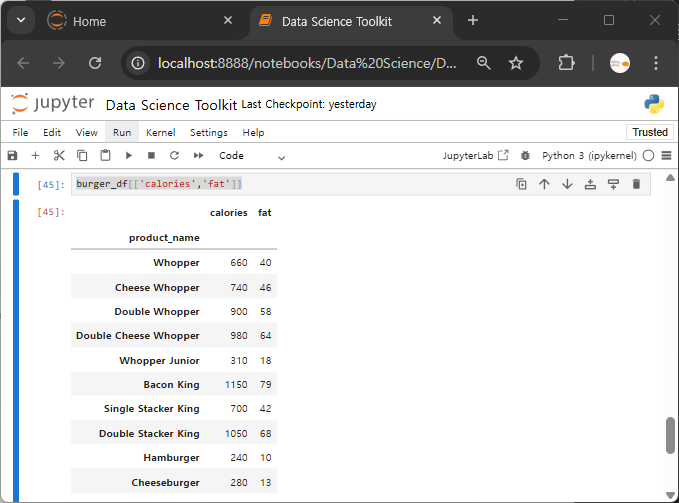Open the Edit menu
This screenshot has width=679, height=503.
point(52,132)
